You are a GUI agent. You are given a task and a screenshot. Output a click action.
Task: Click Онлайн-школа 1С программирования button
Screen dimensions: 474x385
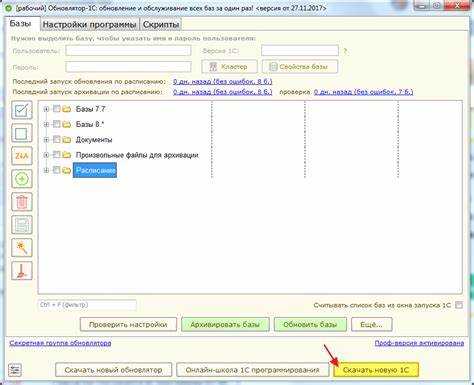252,370
